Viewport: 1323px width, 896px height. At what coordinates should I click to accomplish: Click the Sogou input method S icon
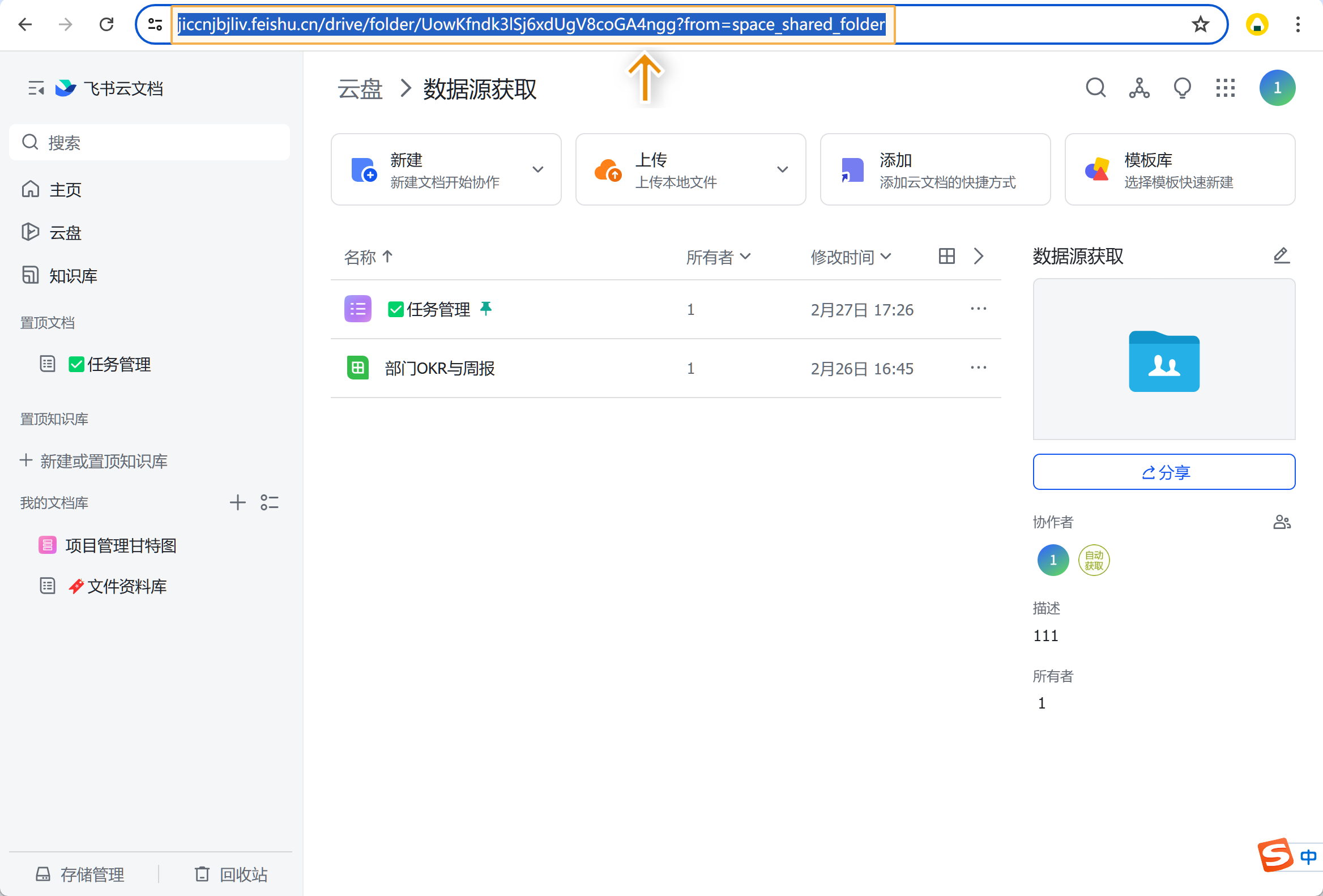tap(1275, 855)
